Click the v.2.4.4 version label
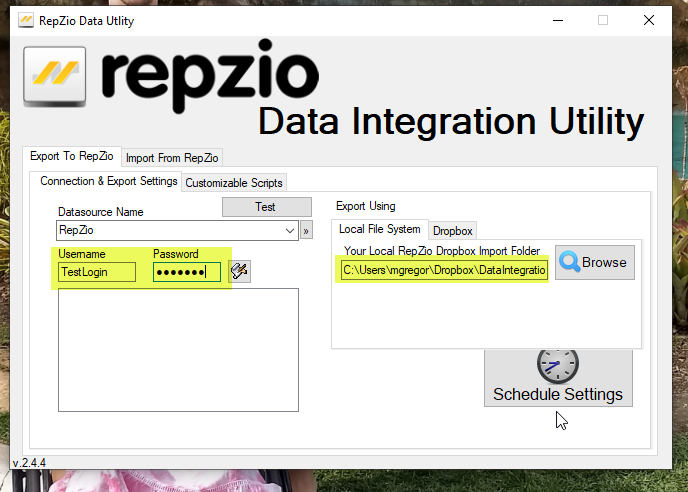Viewport: 688px width, 492px height. [x=29, y=463]
